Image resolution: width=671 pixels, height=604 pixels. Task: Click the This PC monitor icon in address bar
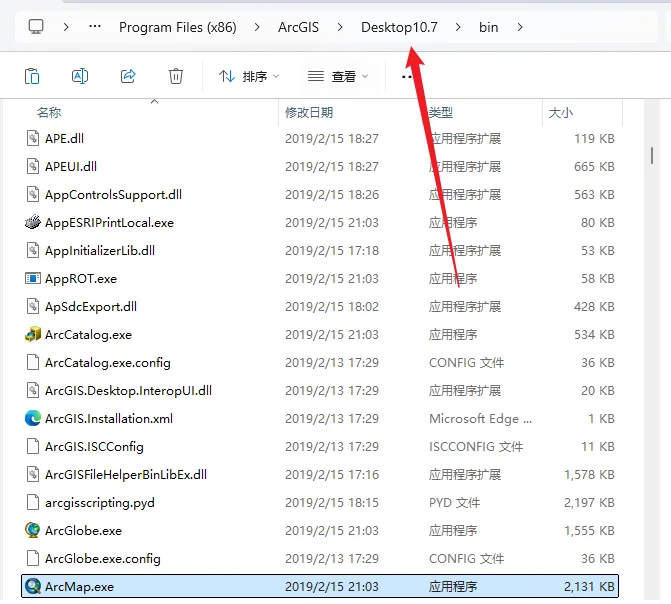36,27
